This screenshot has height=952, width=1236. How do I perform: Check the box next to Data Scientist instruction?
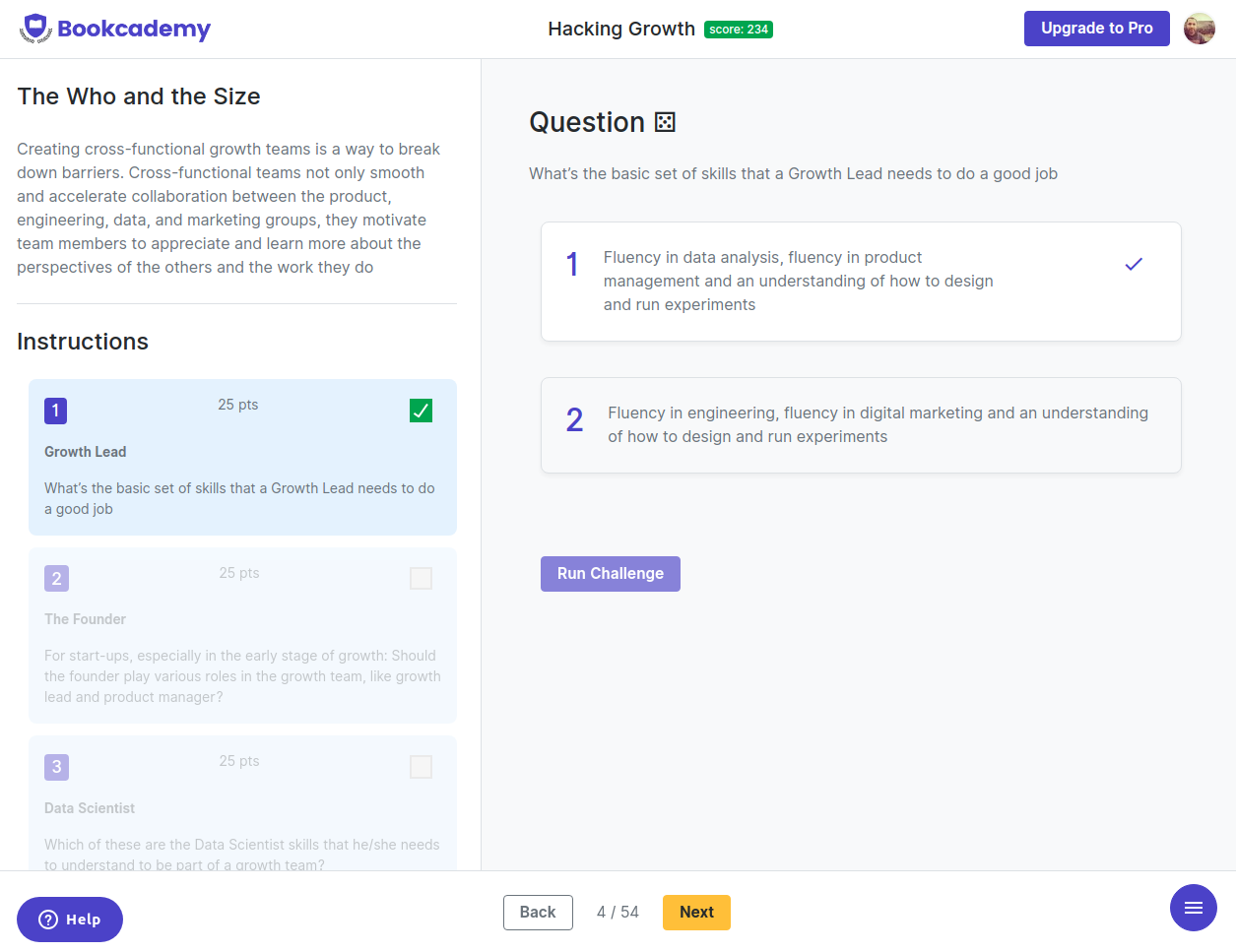(x=421, y=766)
